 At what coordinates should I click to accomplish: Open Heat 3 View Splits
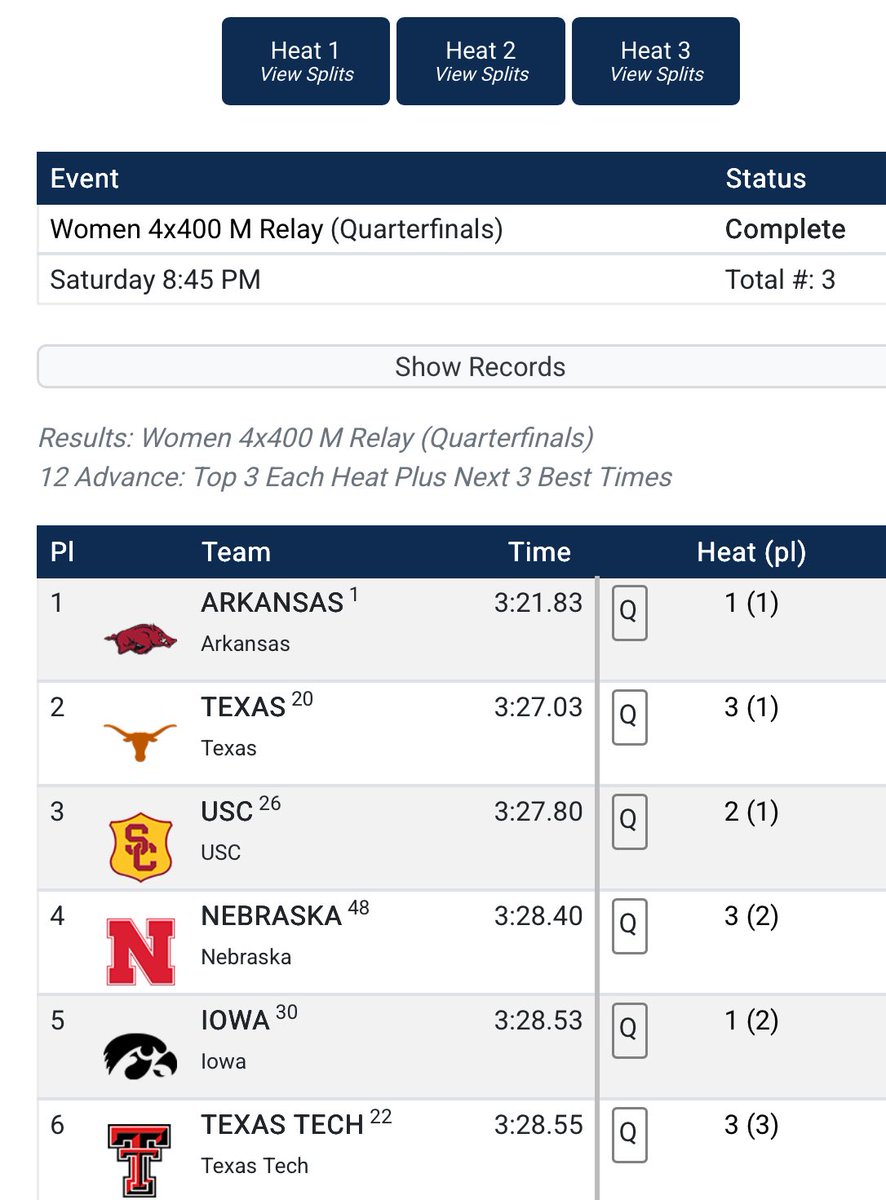point(656,61)
